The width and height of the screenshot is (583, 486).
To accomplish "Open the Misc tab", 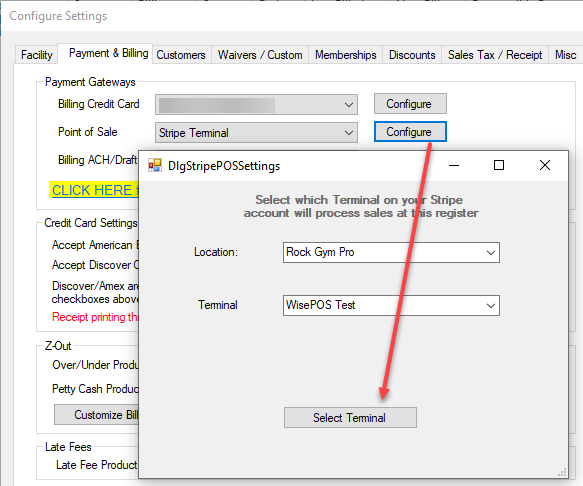I will pos(565,55).
